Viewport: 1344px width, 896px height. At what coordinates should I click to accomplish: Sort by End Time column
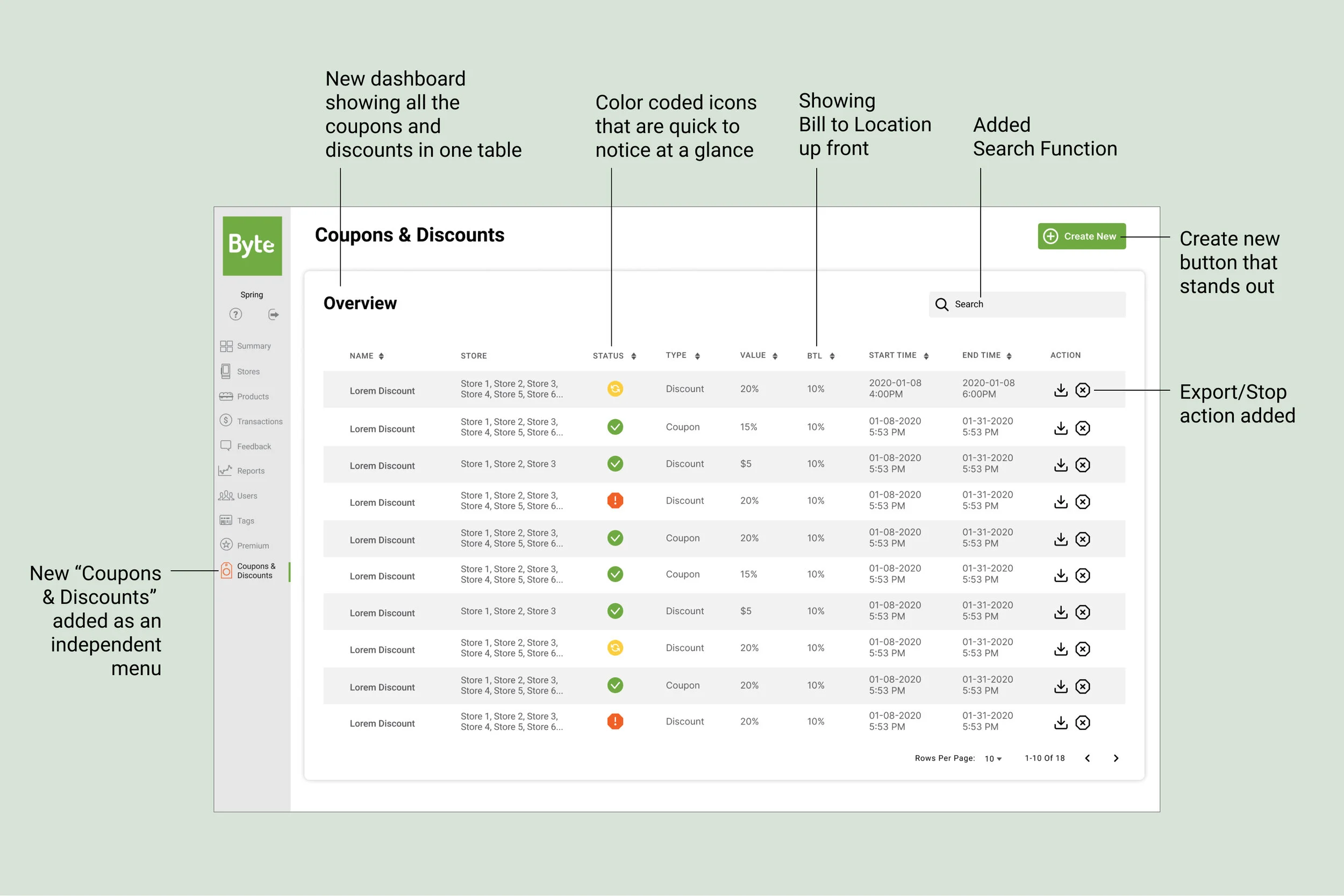point(1009,356)
